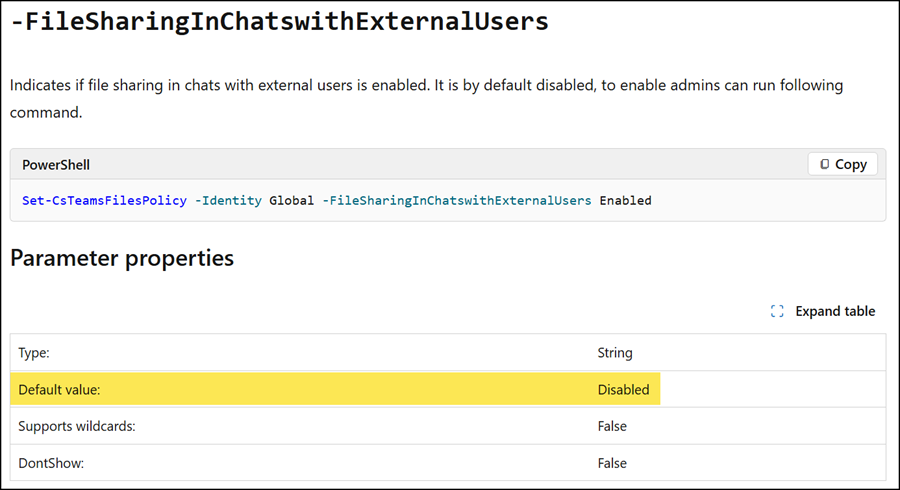The width and height of the screenshot is (900, 490).
Task: Click the String value cell
Action: 615,353
